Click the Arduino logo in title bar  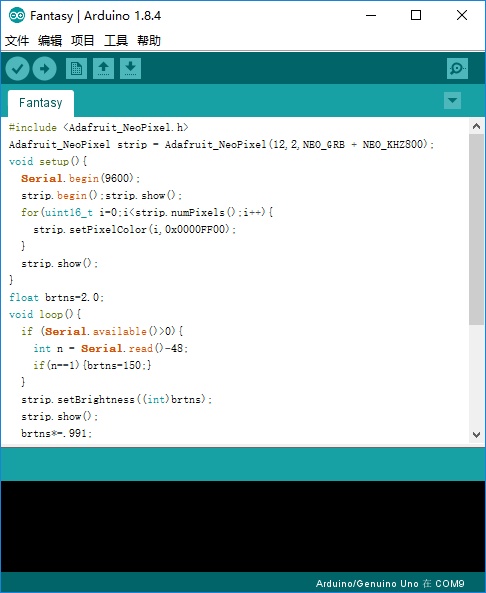point(17,16)
